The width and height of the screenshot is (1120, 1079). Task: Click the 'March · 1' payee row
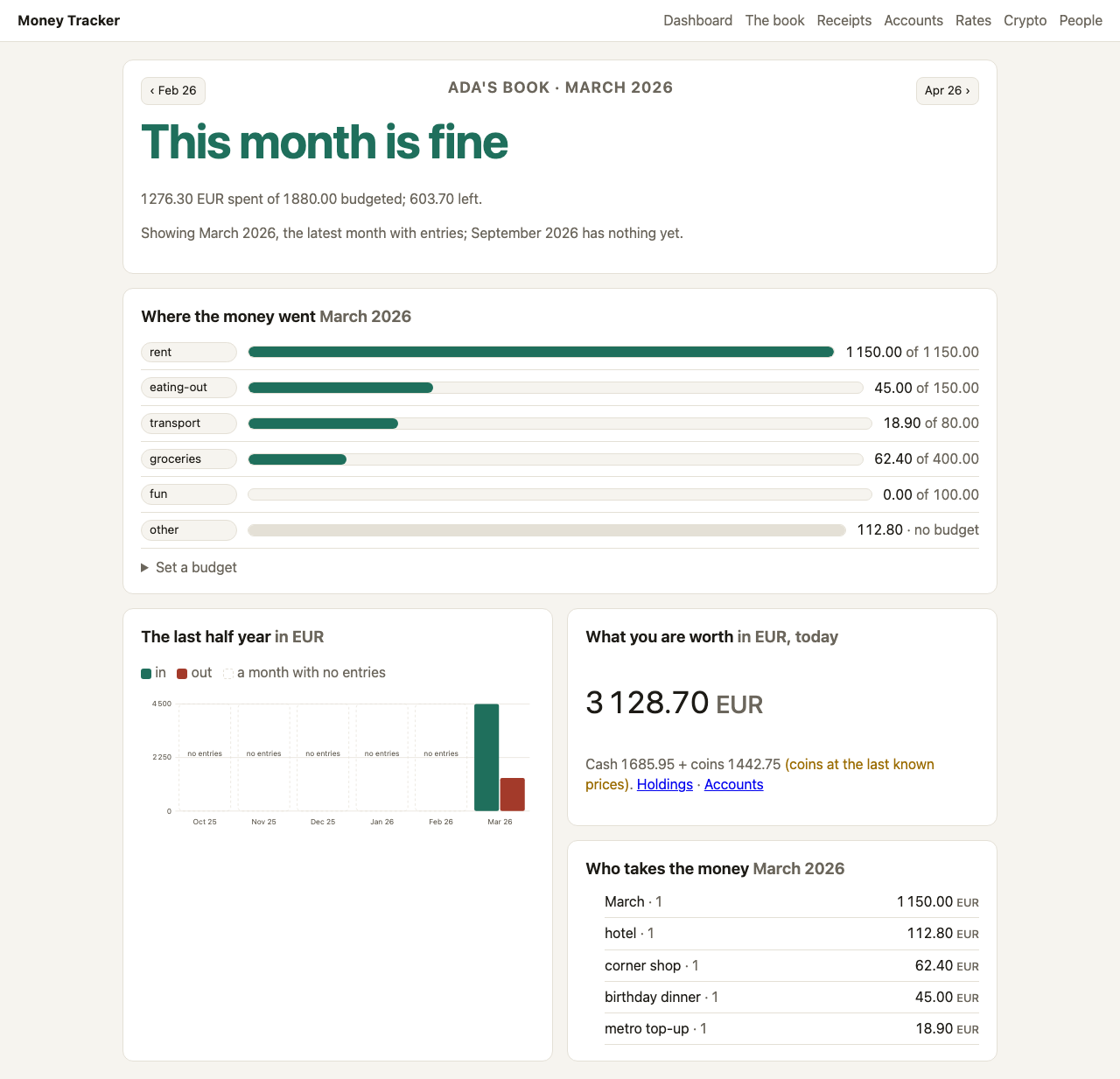tap(792, 902)
